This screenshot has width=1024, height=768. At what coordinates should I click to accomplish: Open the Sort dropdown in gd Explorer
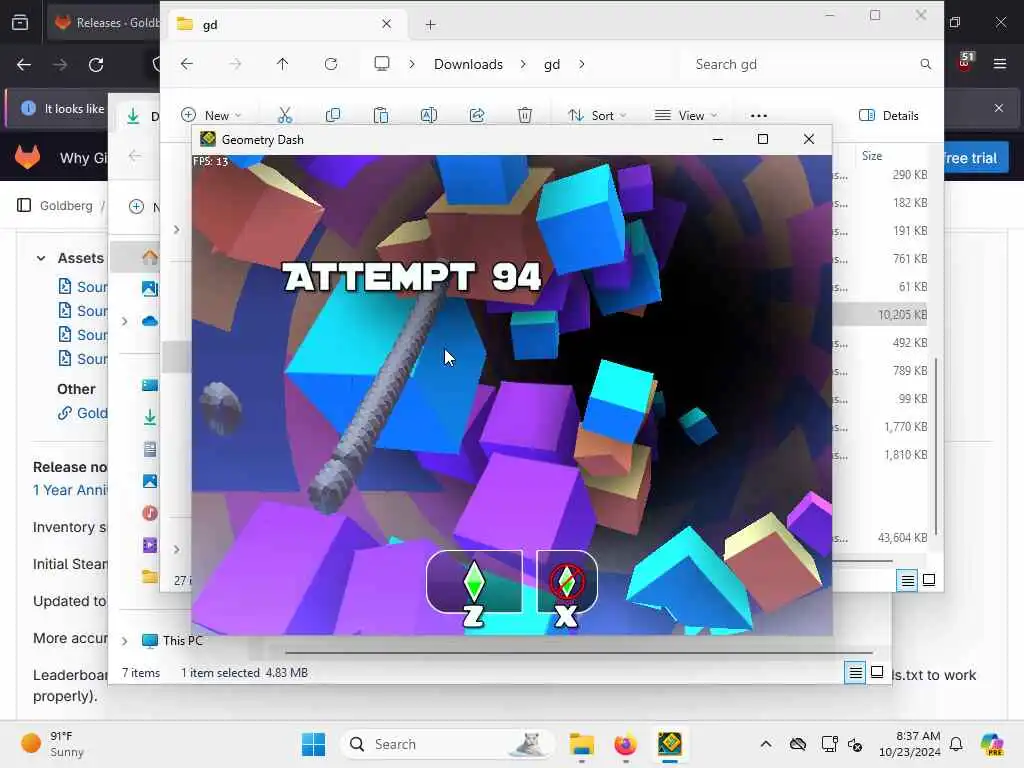pos(597,116)
